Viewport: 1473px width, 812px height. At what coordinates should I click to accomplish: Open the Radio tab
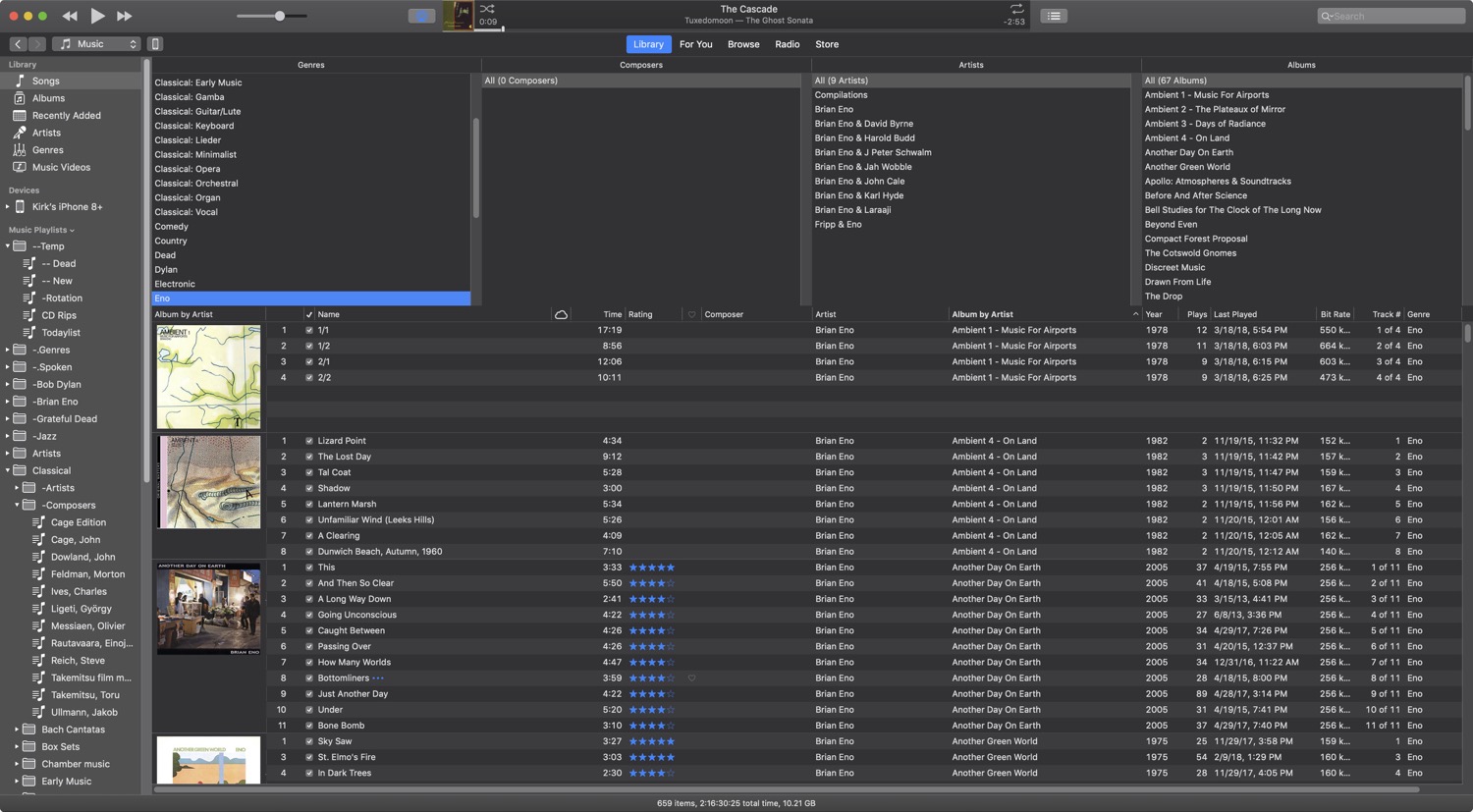(x=788, y=44)
